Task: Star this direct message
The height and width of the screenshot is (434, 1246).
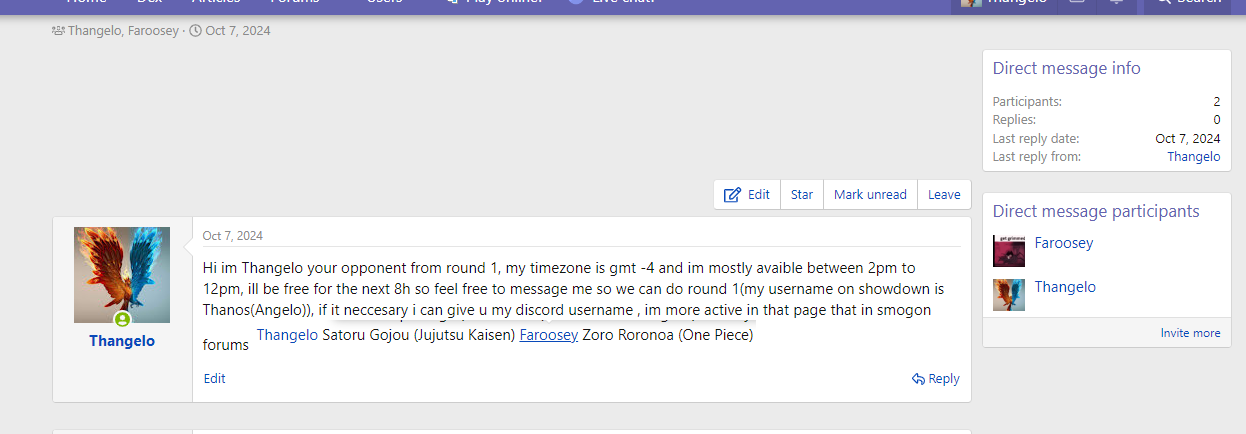Action: point(802,195)
